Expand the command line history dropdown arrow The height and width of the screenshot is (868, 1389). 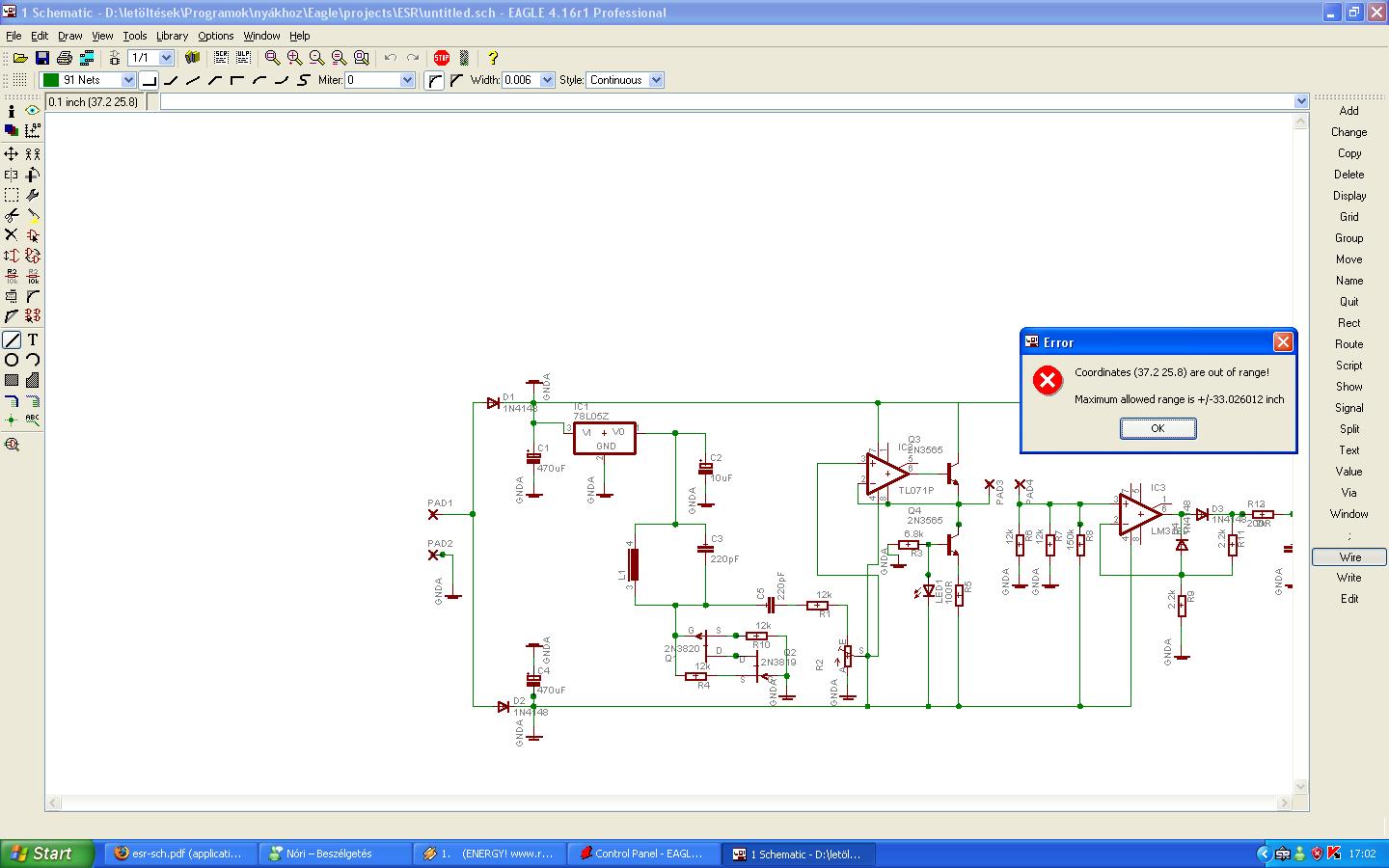[x=1301, y=101]
